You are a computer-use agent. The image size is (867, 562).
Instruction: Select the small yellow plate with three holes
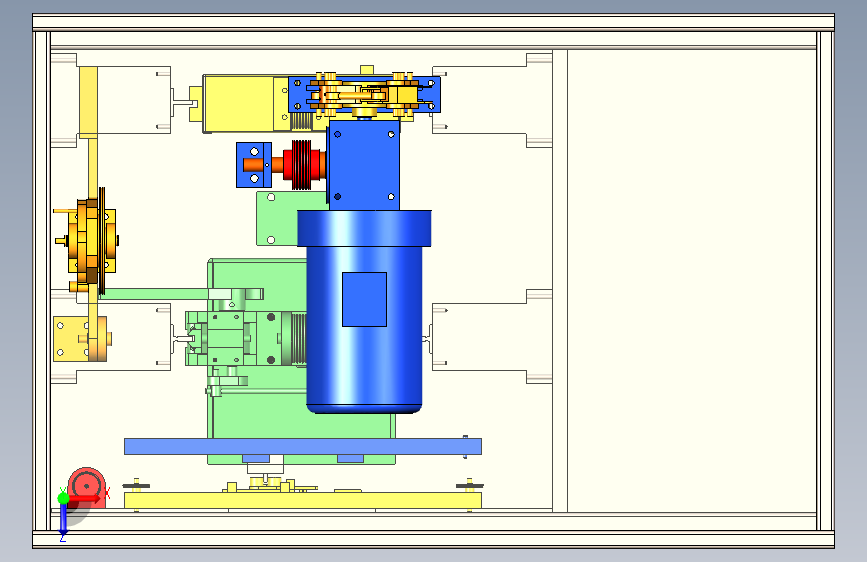point(71,339)
